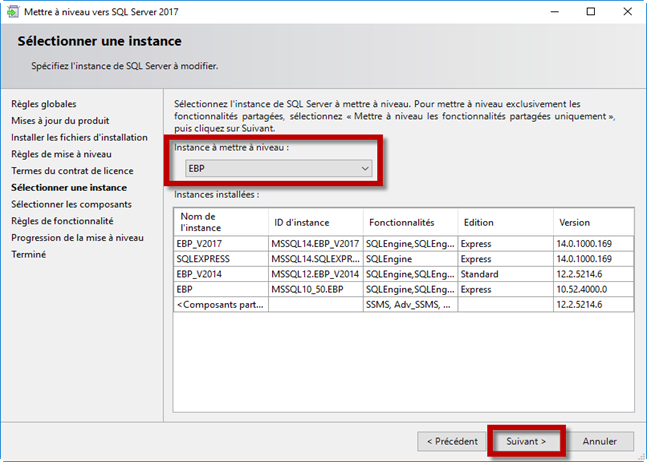The width and height of the screenshot is (647, 462).
Task: Click 'Fonctionnalités' column header
Action: tap(410, 222)
